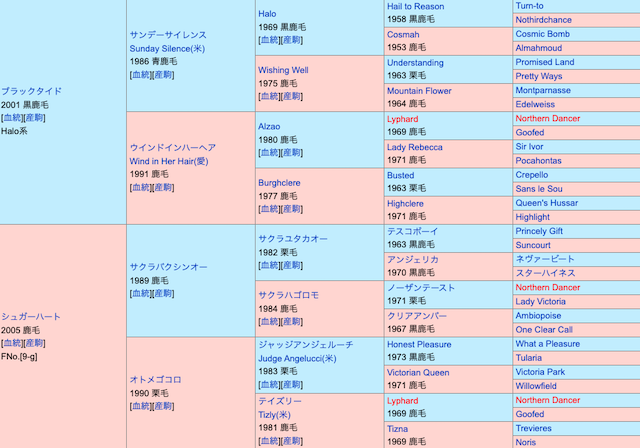Viewport: 640px width, 448px height.
Task: Click the Mountain Flower link
Action: 419,90
